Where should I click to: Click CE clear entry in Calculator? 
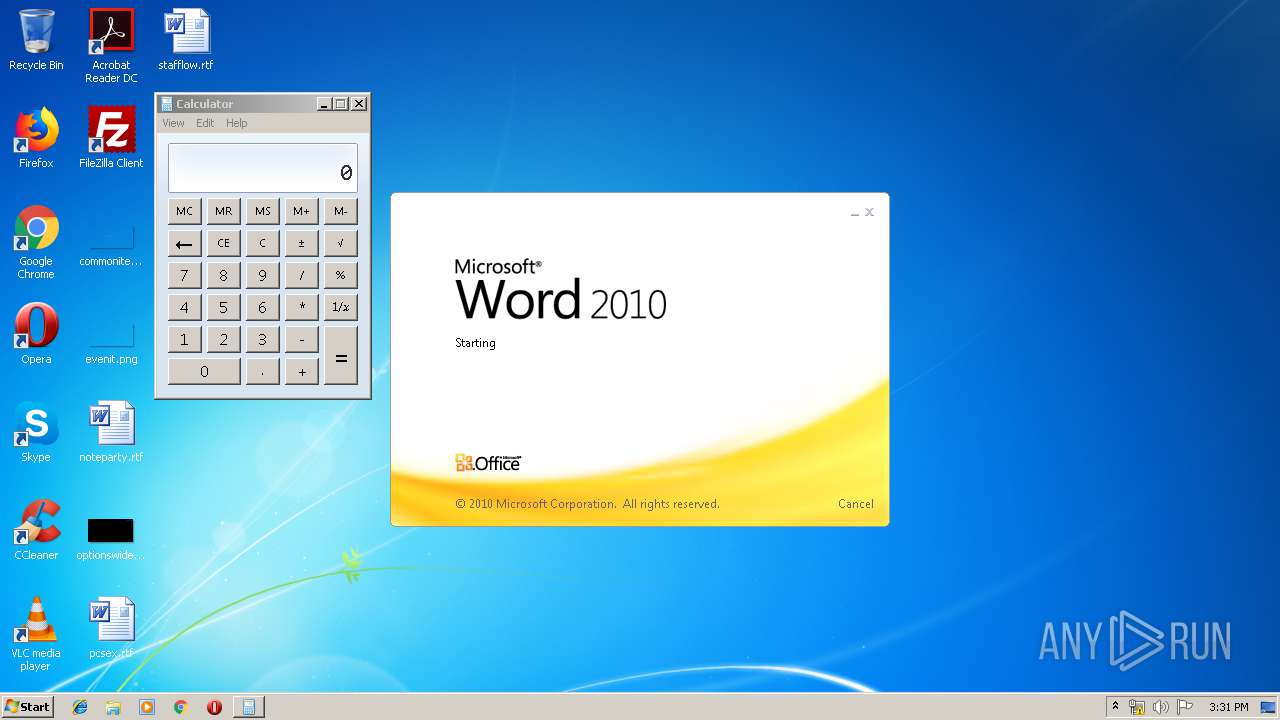coord(223,243)
